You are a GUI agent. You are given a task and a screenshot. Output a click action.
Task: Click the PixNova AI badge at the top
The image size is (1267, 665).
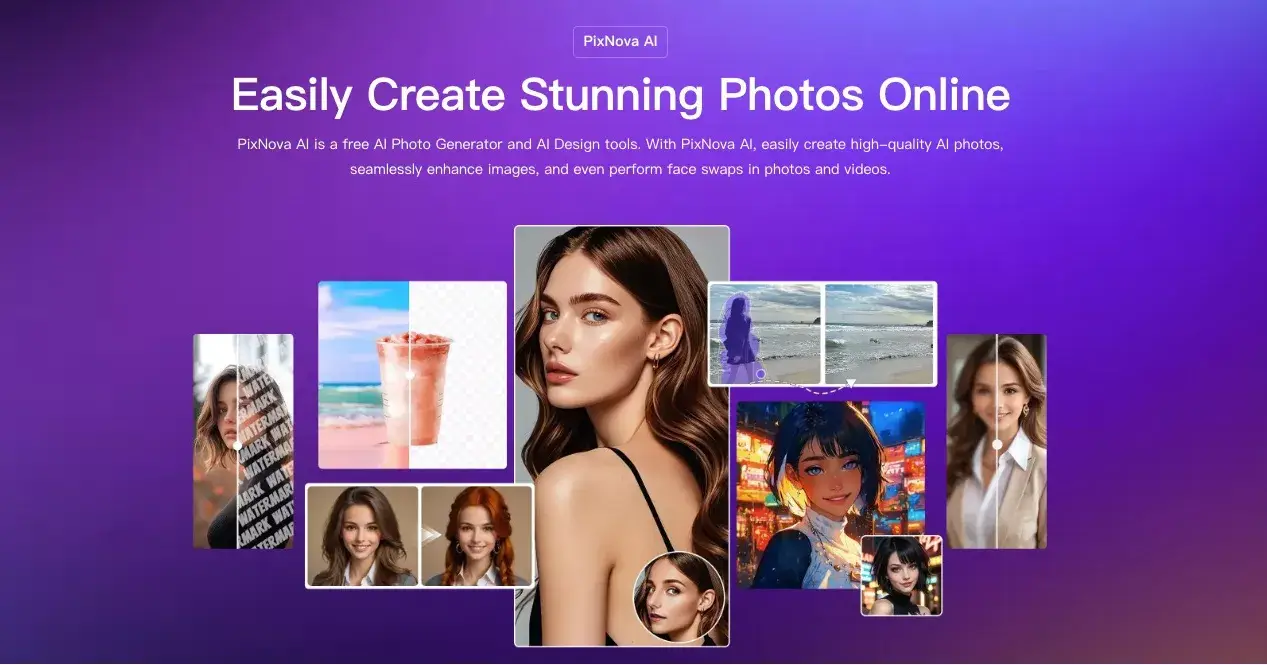pos(620,41)
